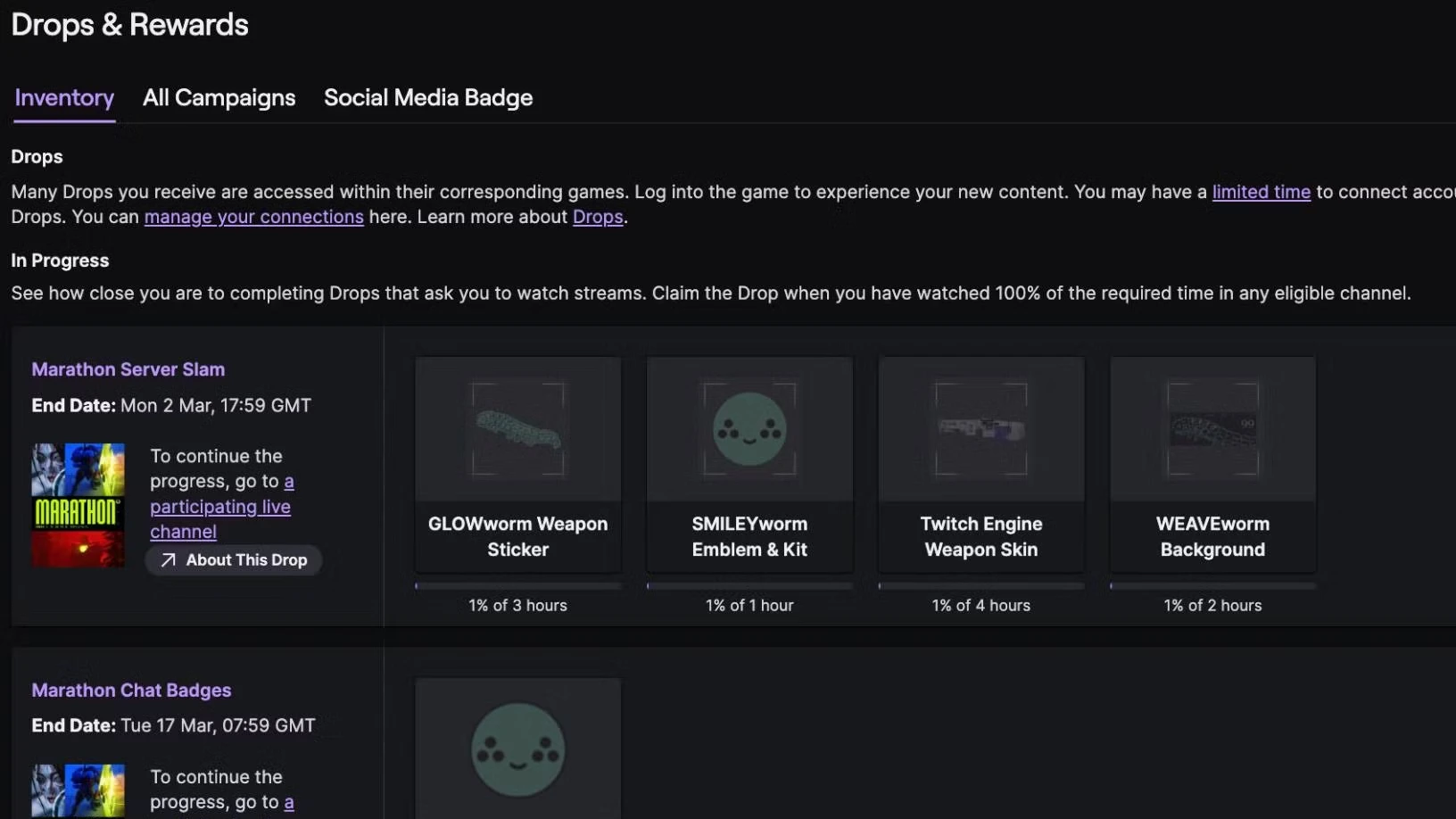This screenshot has width=1456, height=819.
Task: Select the Twitch Engine Weapon Skin image
Action: point(981,429)
